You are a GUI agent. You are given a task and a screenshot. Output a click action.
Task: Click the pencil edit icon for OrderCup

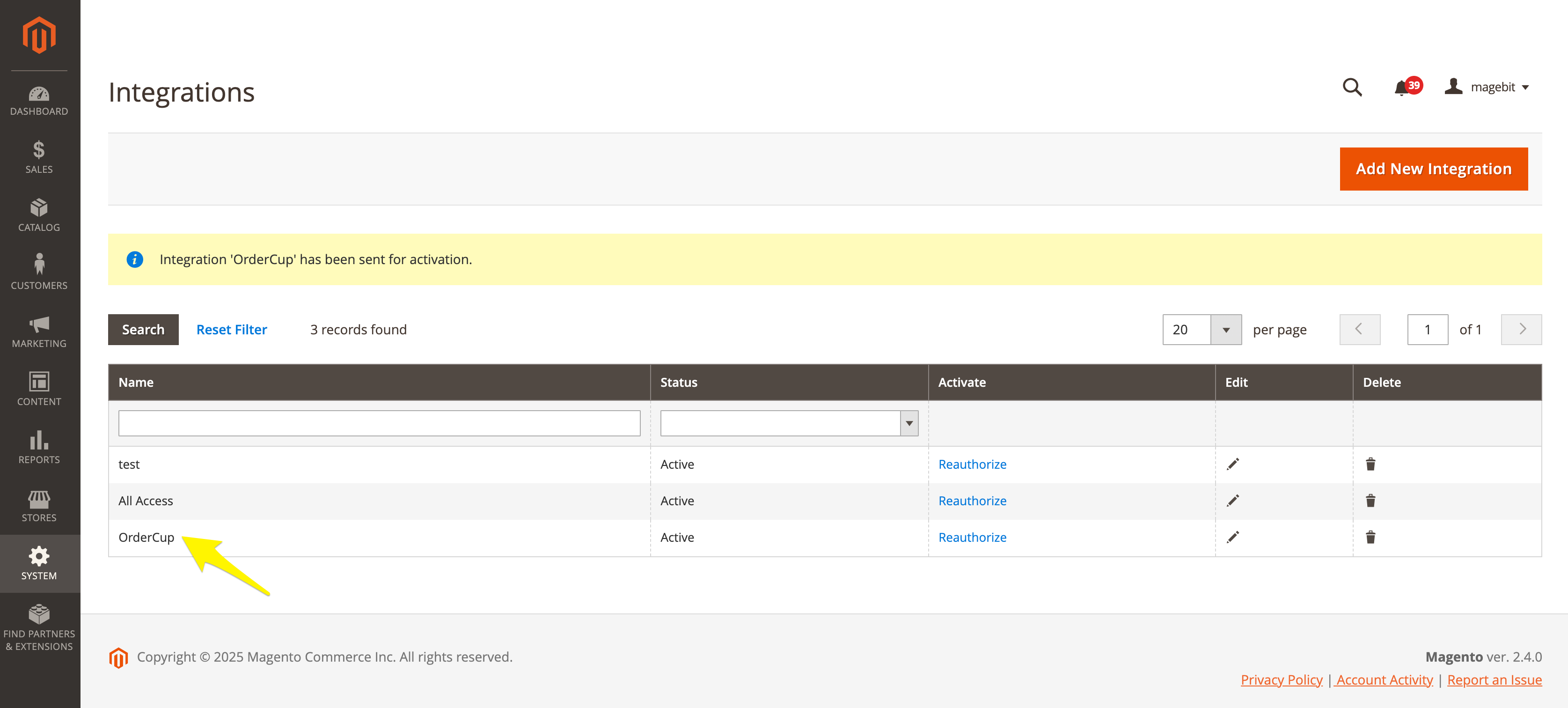(1232, 537)
